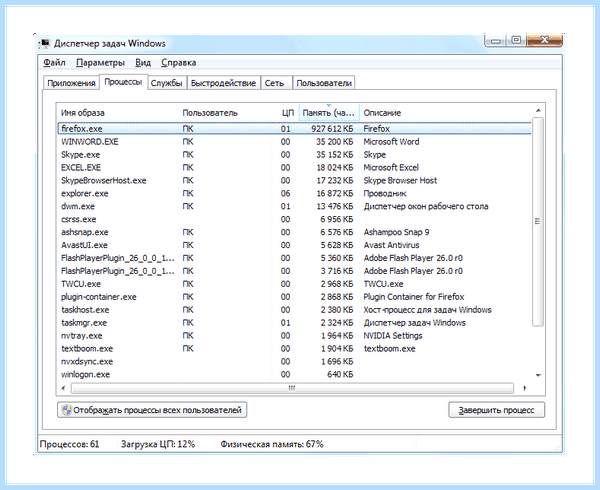Sort by Пользователь column header
Screen dimensions: 600x490
(x=225, y=113)
